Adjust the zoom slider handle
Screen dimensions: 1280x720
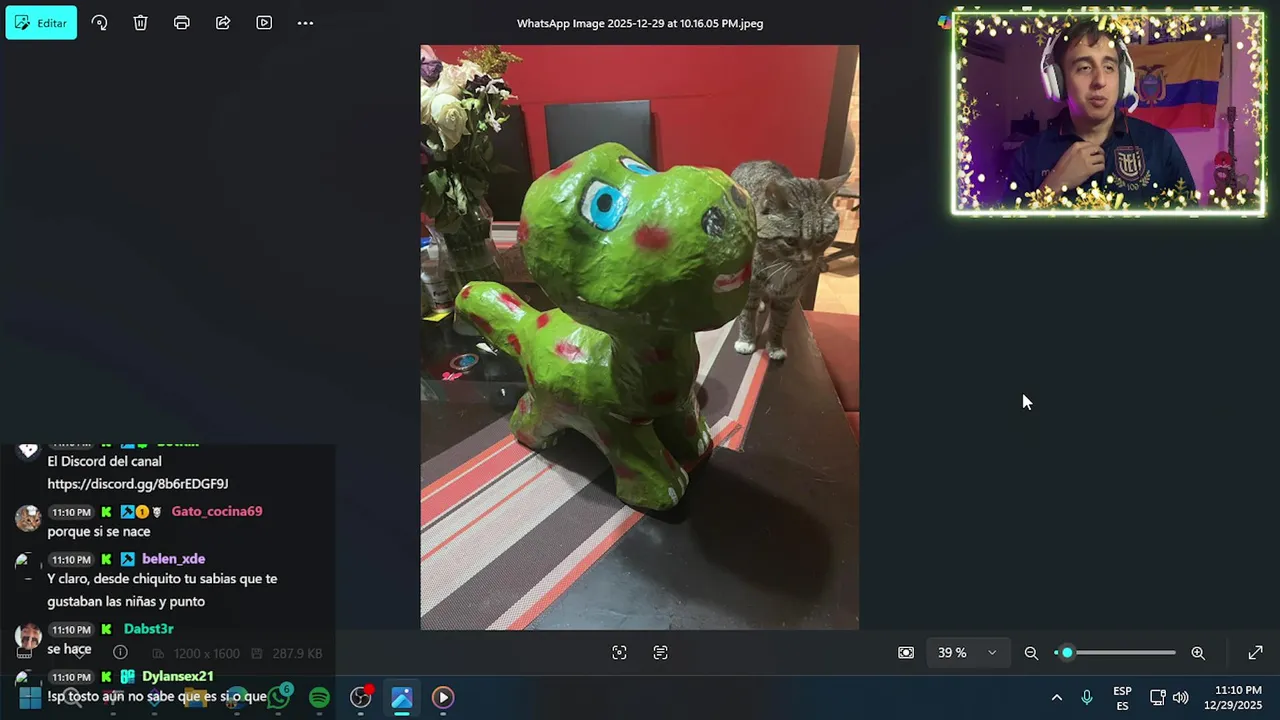click(1067, 653)
